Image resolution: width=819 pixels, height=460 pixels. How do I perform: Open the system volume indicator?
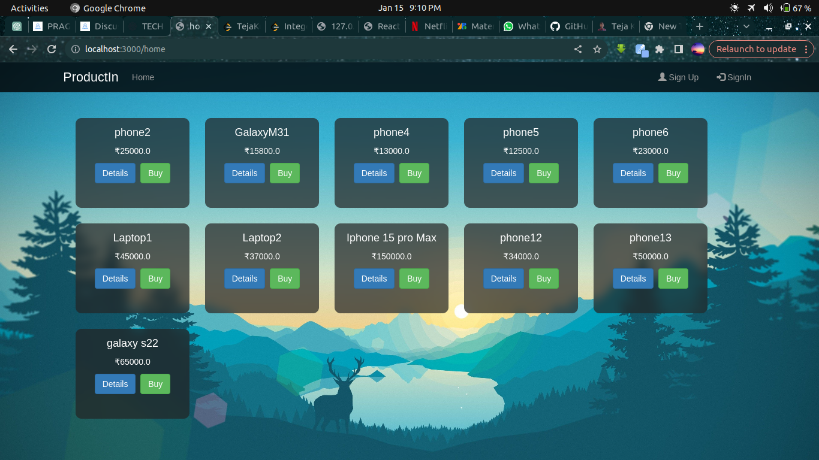pyautogui.click(x=768, y=8)
